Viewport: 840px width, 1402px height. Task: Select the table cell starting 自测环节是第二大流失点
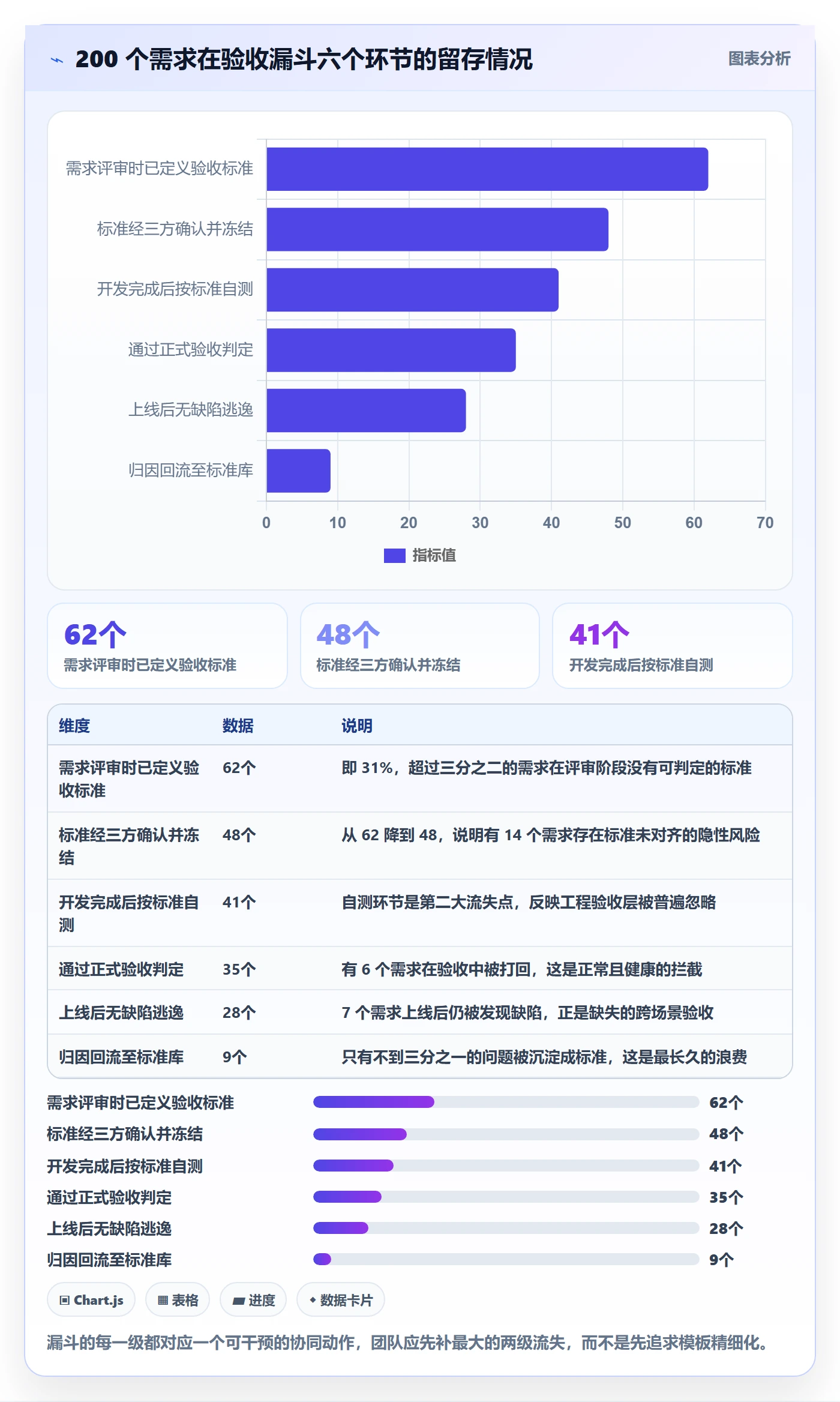point(529,902)
